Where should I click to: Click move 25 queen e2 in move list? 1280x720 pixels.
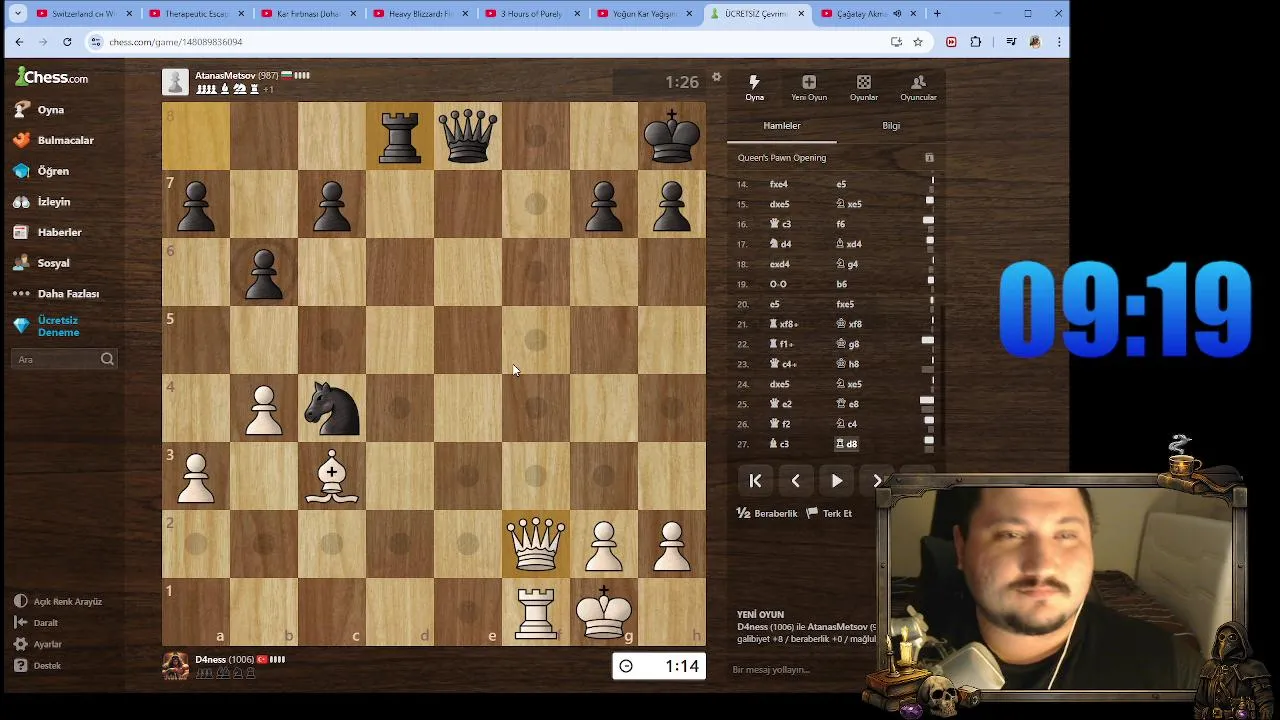[780, 404]
